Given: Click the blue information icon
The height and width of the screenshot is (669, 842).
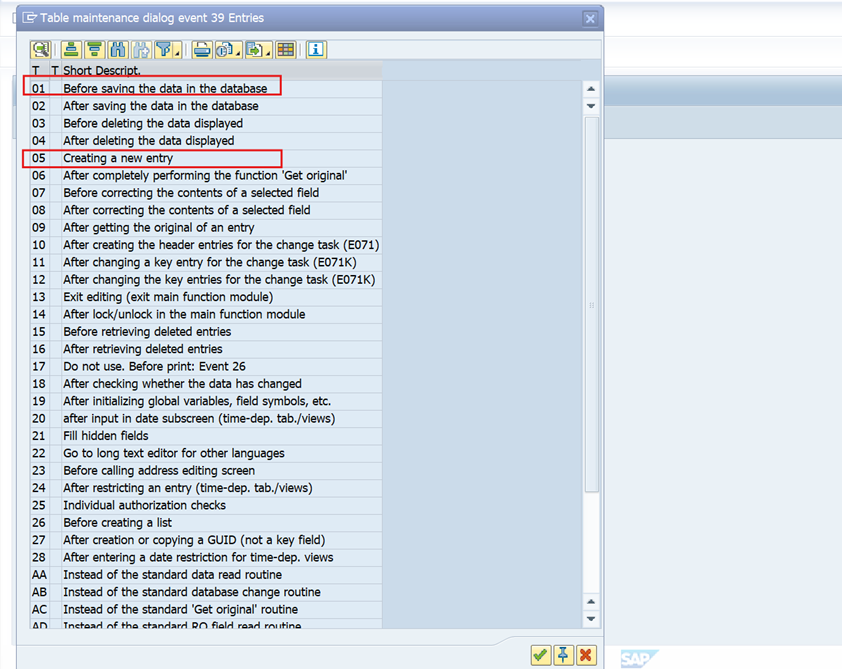Looking at the screenshot, I should point(316,49).
